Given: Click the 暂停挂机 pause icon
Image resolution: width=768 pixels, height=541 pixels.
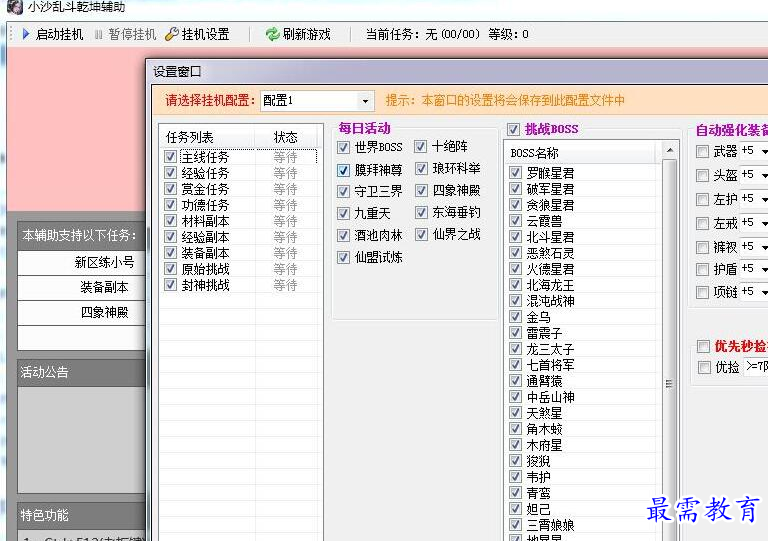Looking at the screenshot, I should pyautogui.click(x=98, y=34).
